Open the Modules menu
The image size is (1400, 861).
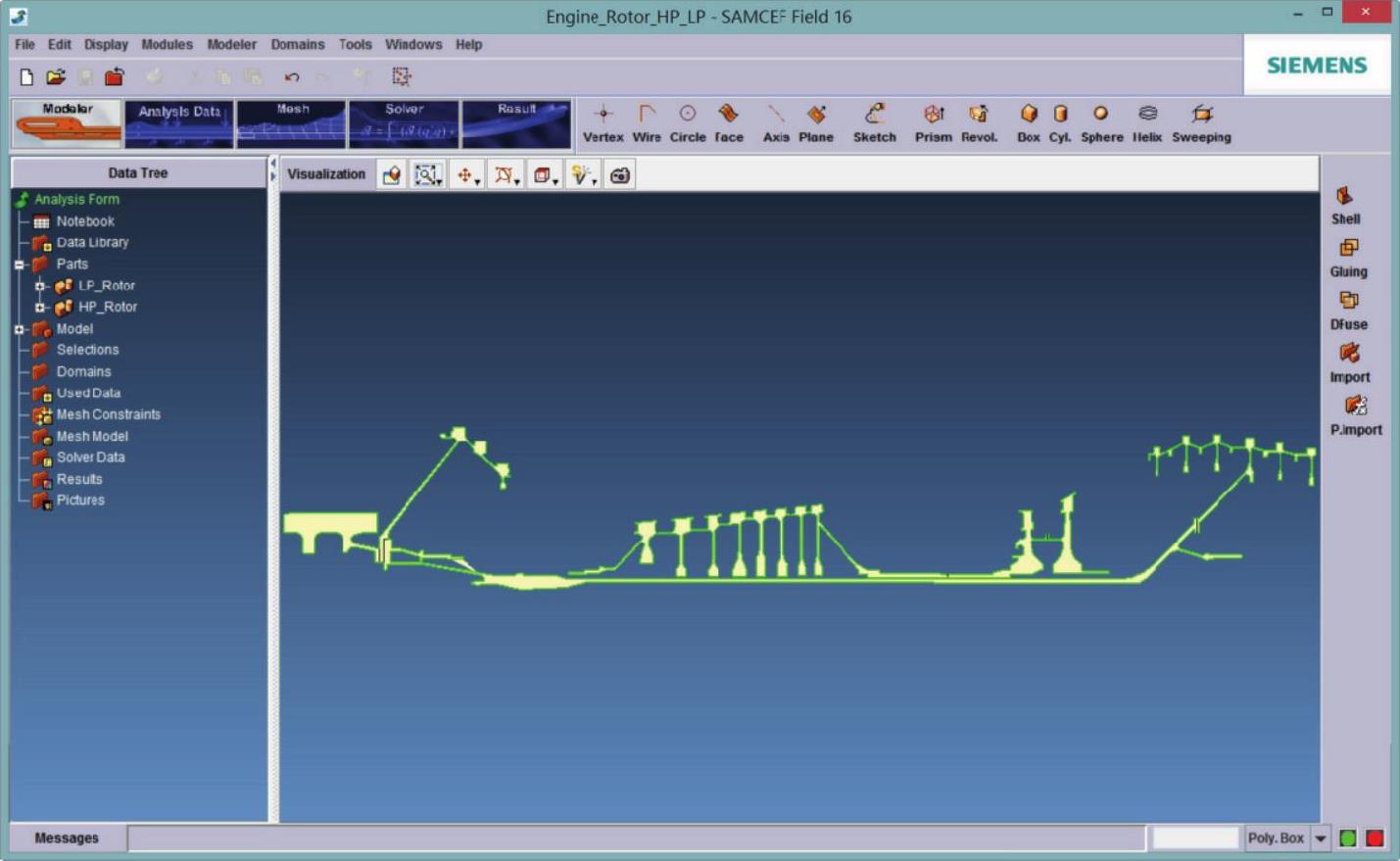[x=167, y=45]
